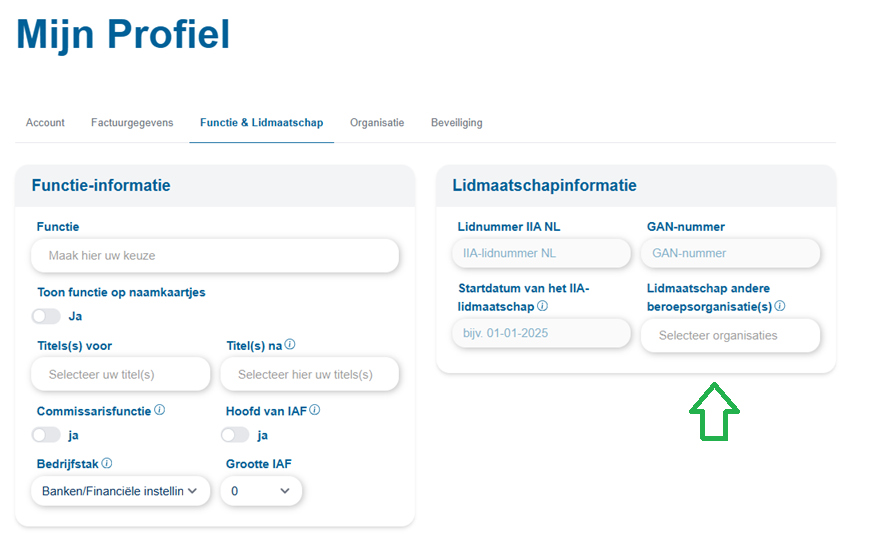
Task: Open the Functie selection field
Action: pyautogui.click(x=215, y=256)
